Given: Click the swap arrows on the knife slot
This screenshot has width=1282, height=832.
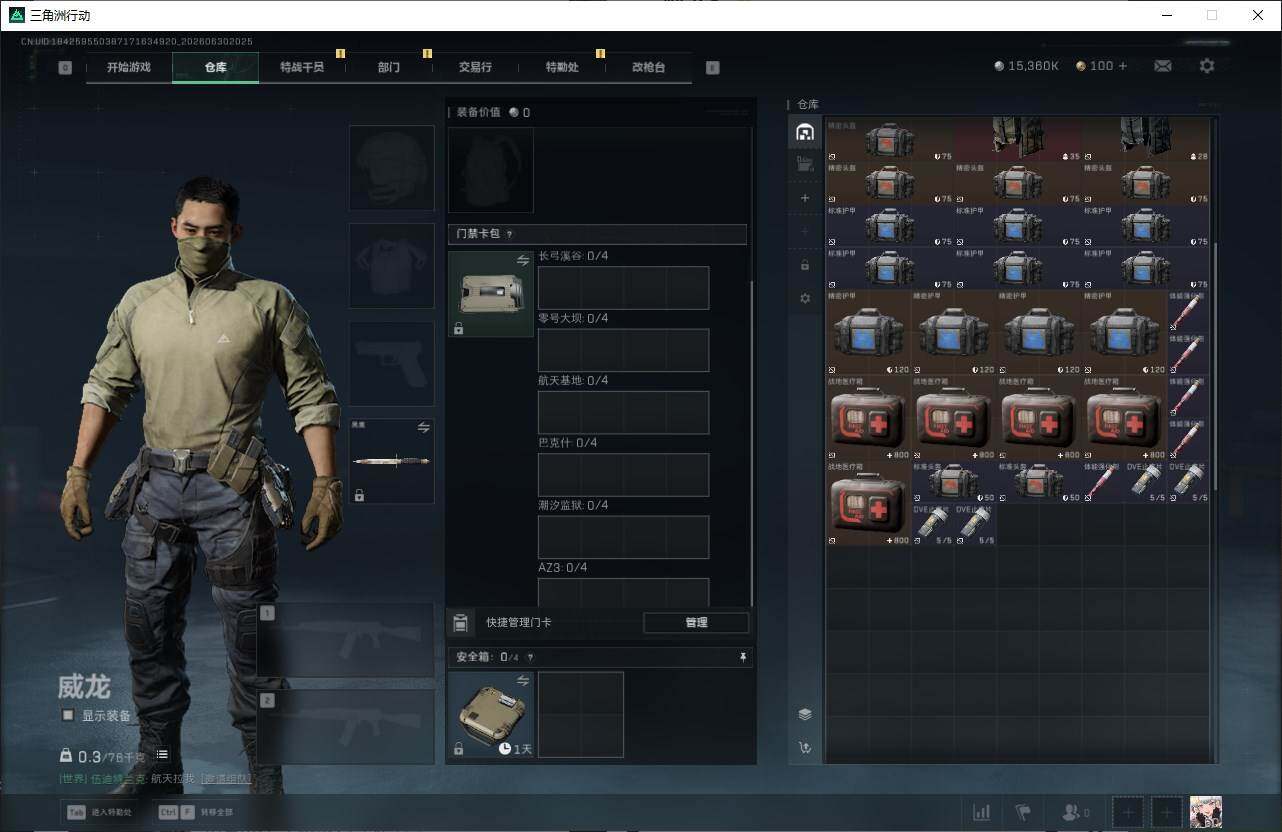Looking at the screenshot, I should pos(423,428).
